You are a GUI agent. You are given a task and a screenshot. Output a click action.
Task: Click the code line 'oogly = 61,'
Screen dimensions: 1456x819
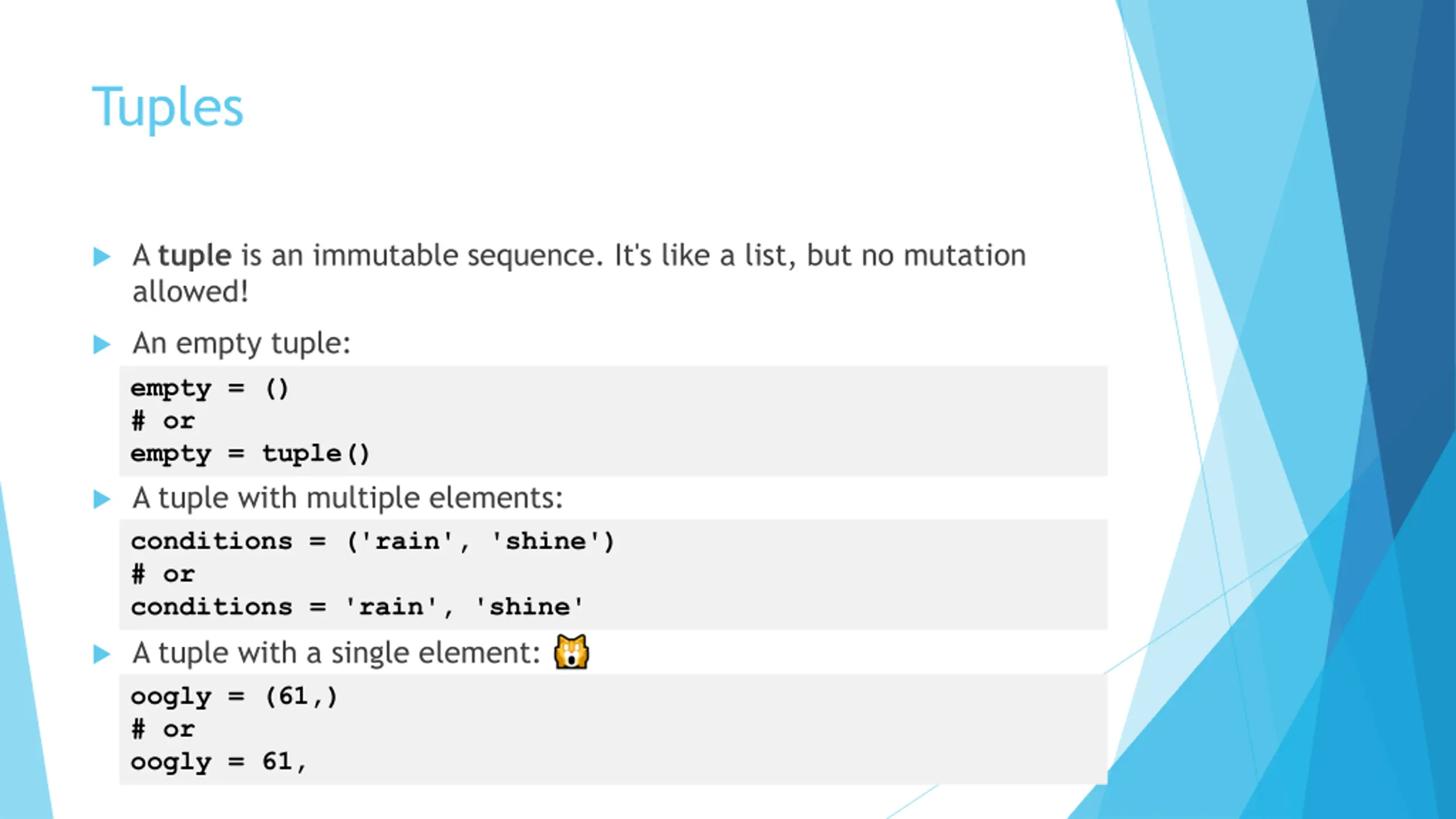[x=218, y=762]
